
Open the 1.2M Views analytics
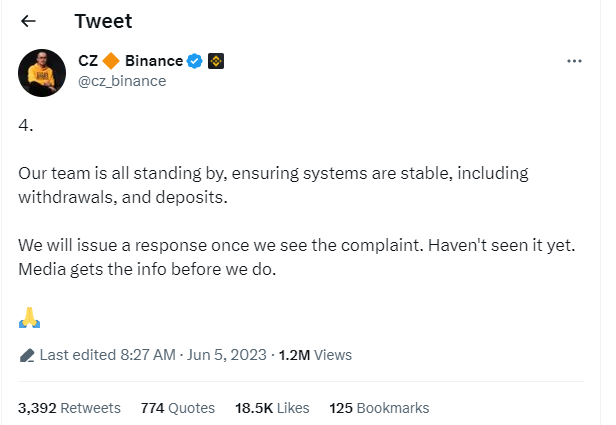tap(315, 355)
